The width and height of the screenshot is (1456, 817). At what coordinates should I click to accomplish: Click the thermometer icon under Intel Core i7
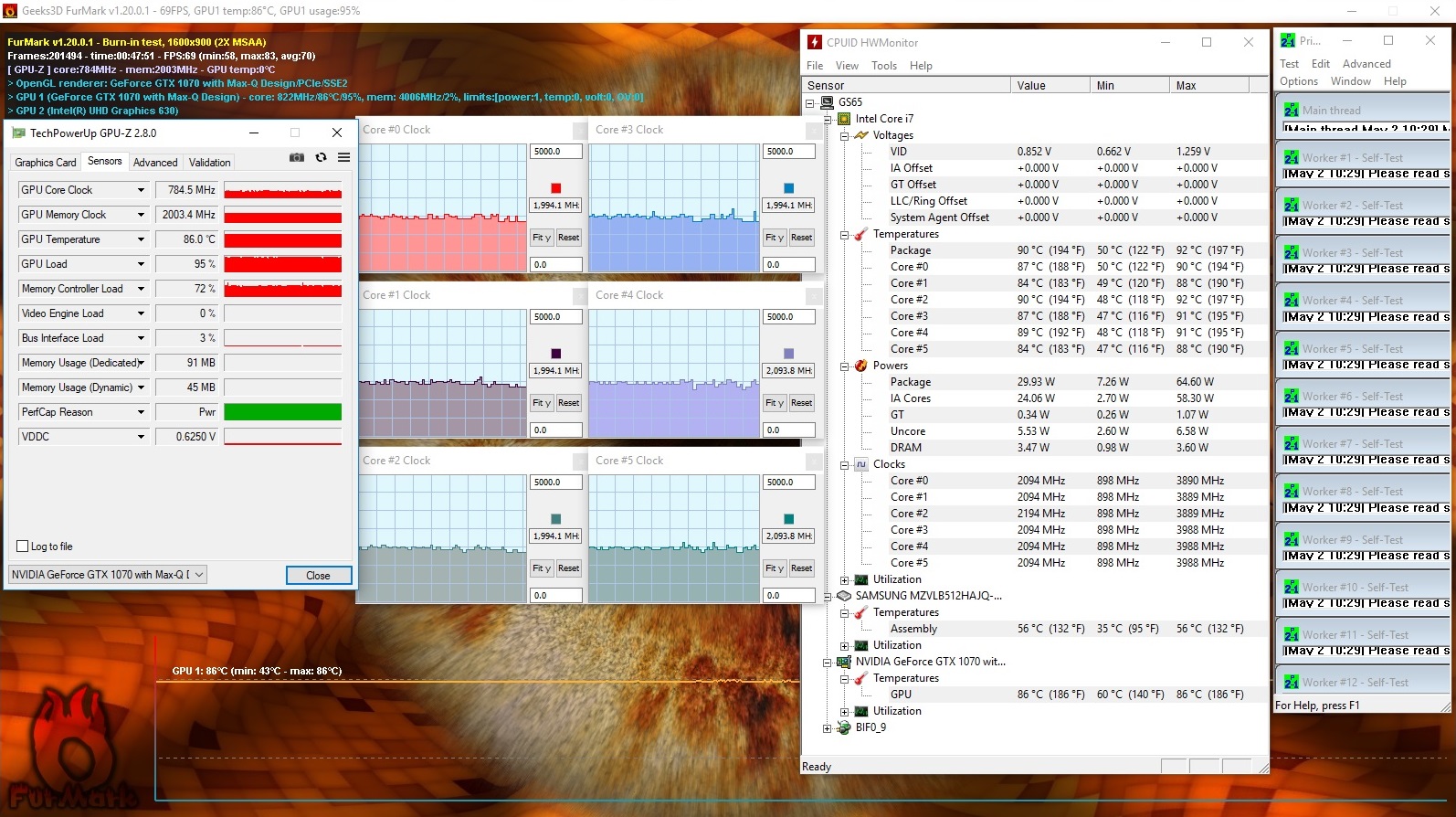[861, 234]
